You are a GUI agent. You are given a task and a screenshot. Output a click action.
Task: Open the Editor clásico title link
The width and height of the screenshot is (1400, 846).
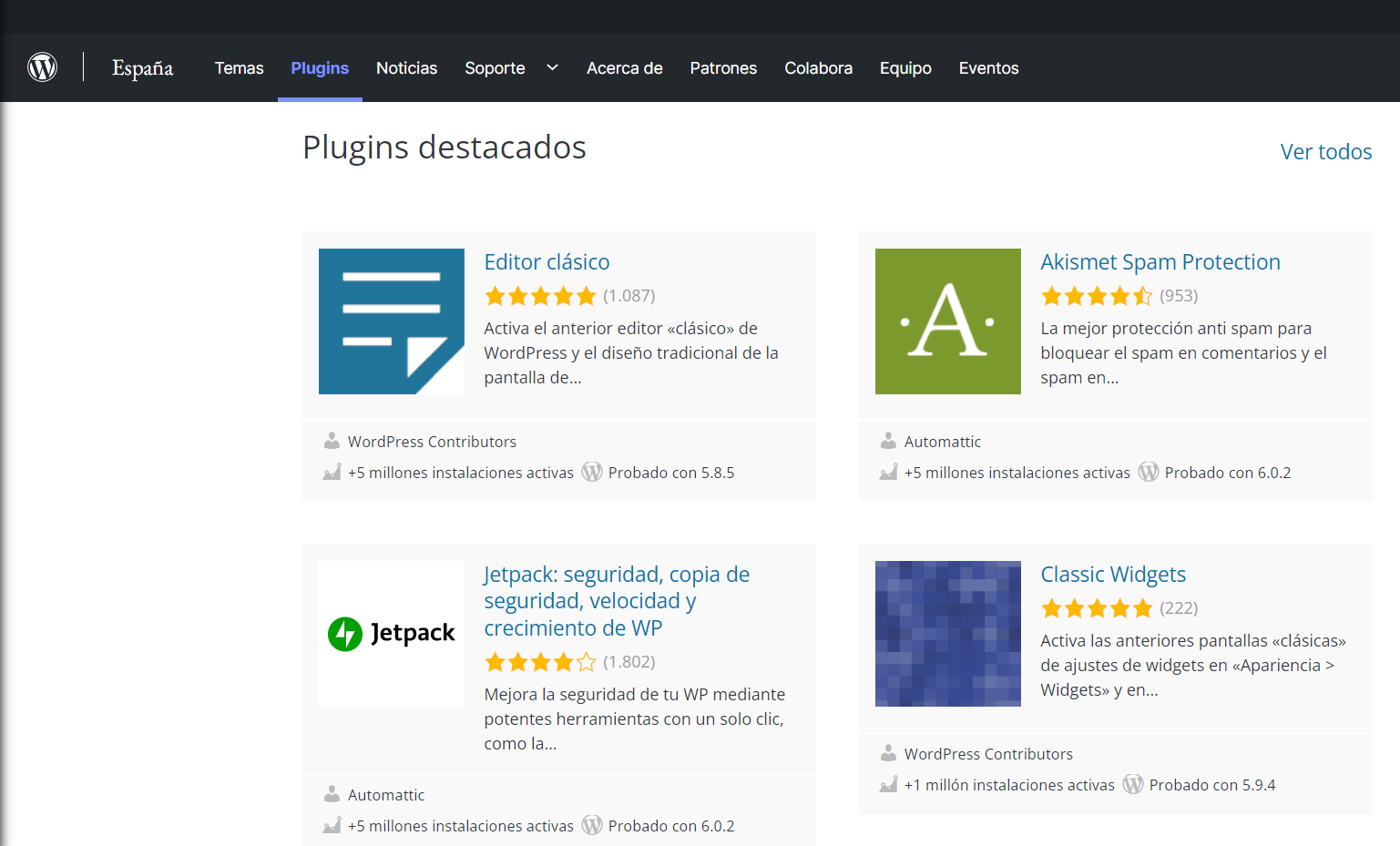tap(547, 262)
